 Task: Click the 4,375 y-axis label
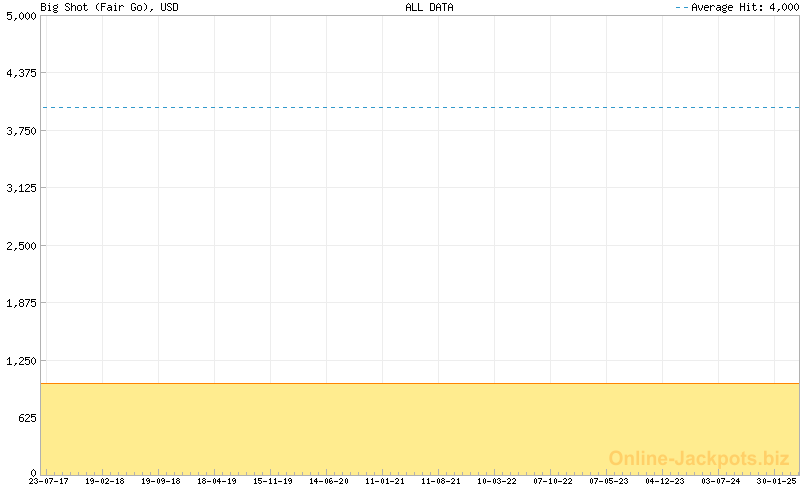[21, 73]
